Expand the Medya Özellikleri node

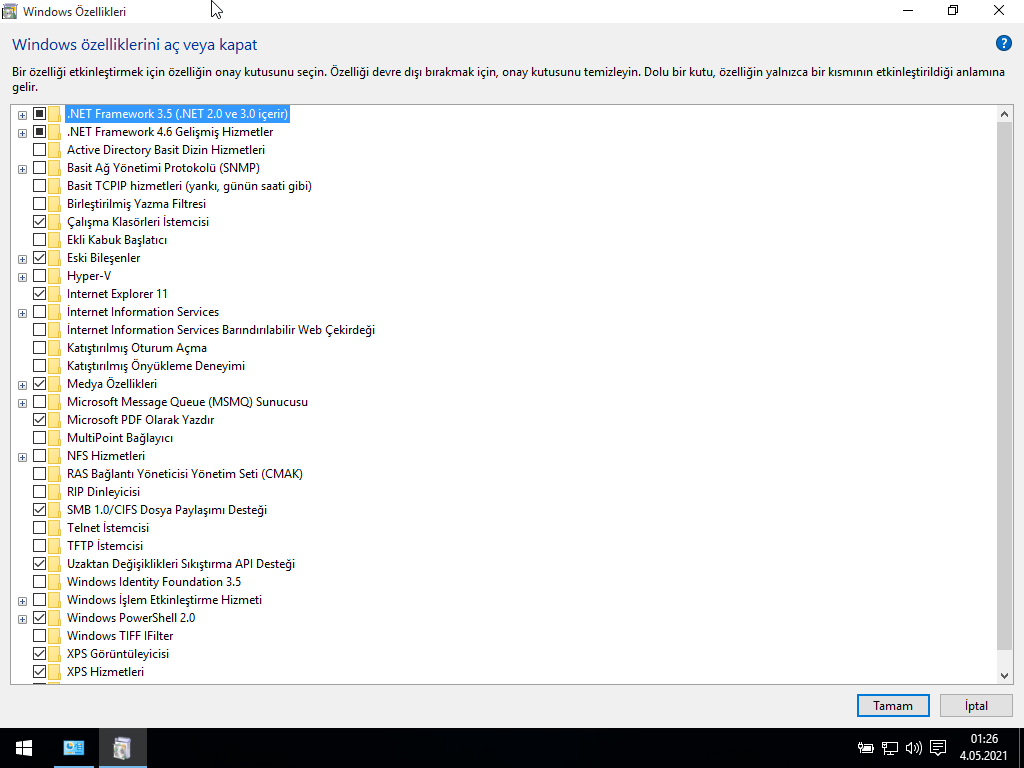22,385
